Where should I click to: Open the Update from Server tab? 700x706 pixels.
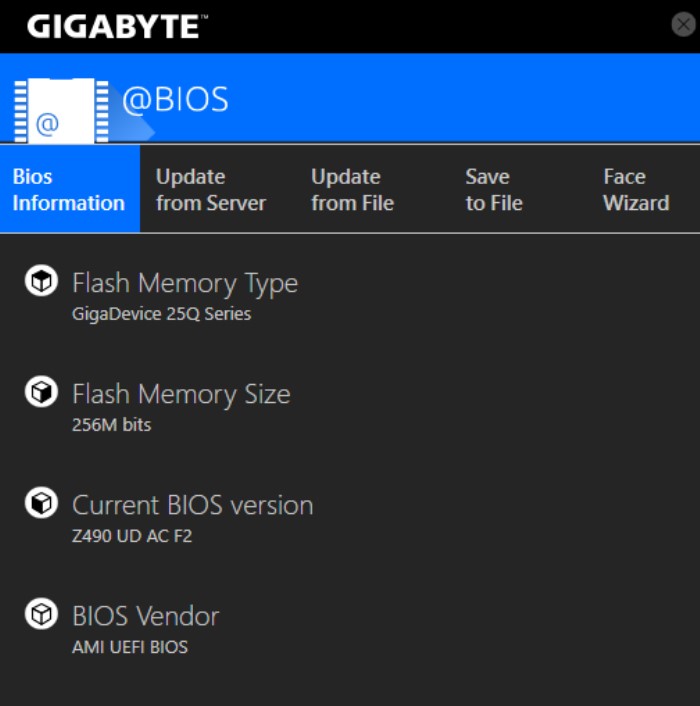tap(211, 190)
